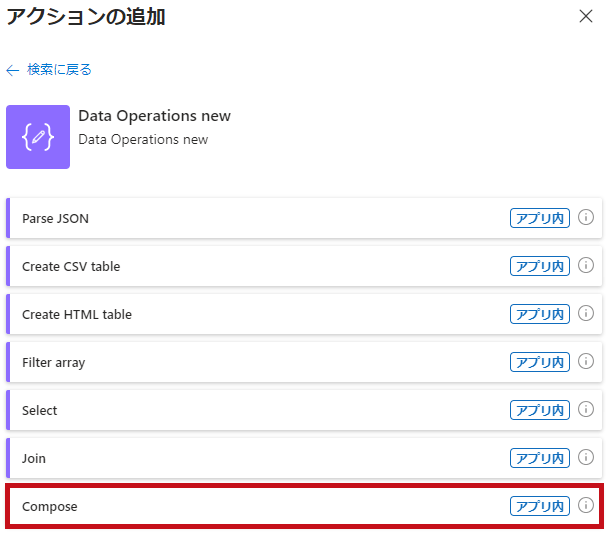Click the Data Operations purple connector icon
The width and height of the screenshot is (610, 538).
[x=38, y=137]
